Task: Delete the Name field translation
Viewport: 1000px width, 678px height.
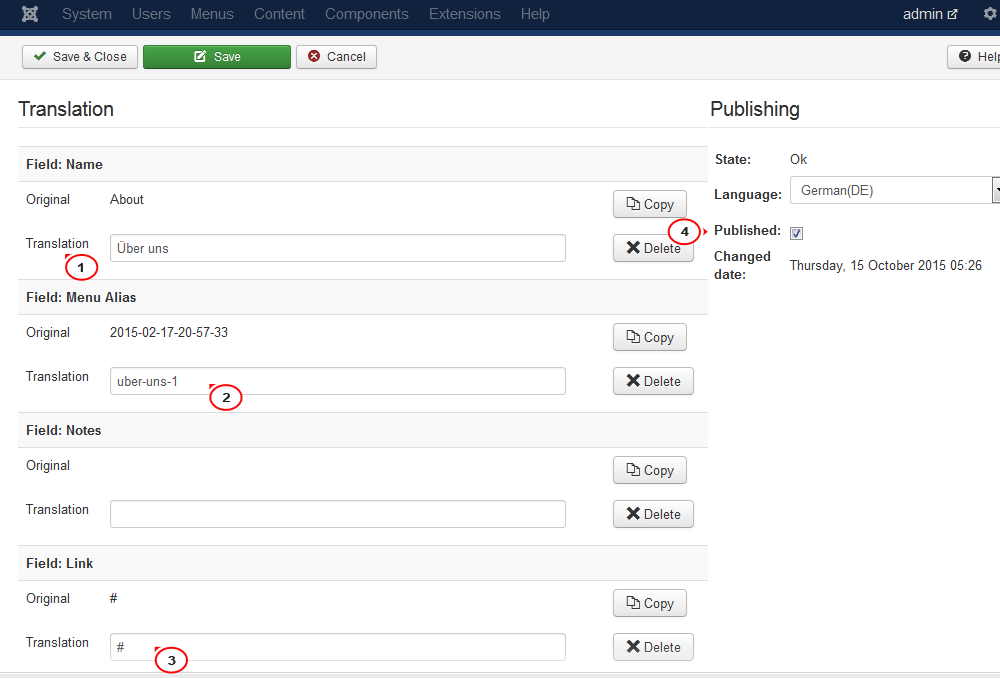Action: coord(653,248)
